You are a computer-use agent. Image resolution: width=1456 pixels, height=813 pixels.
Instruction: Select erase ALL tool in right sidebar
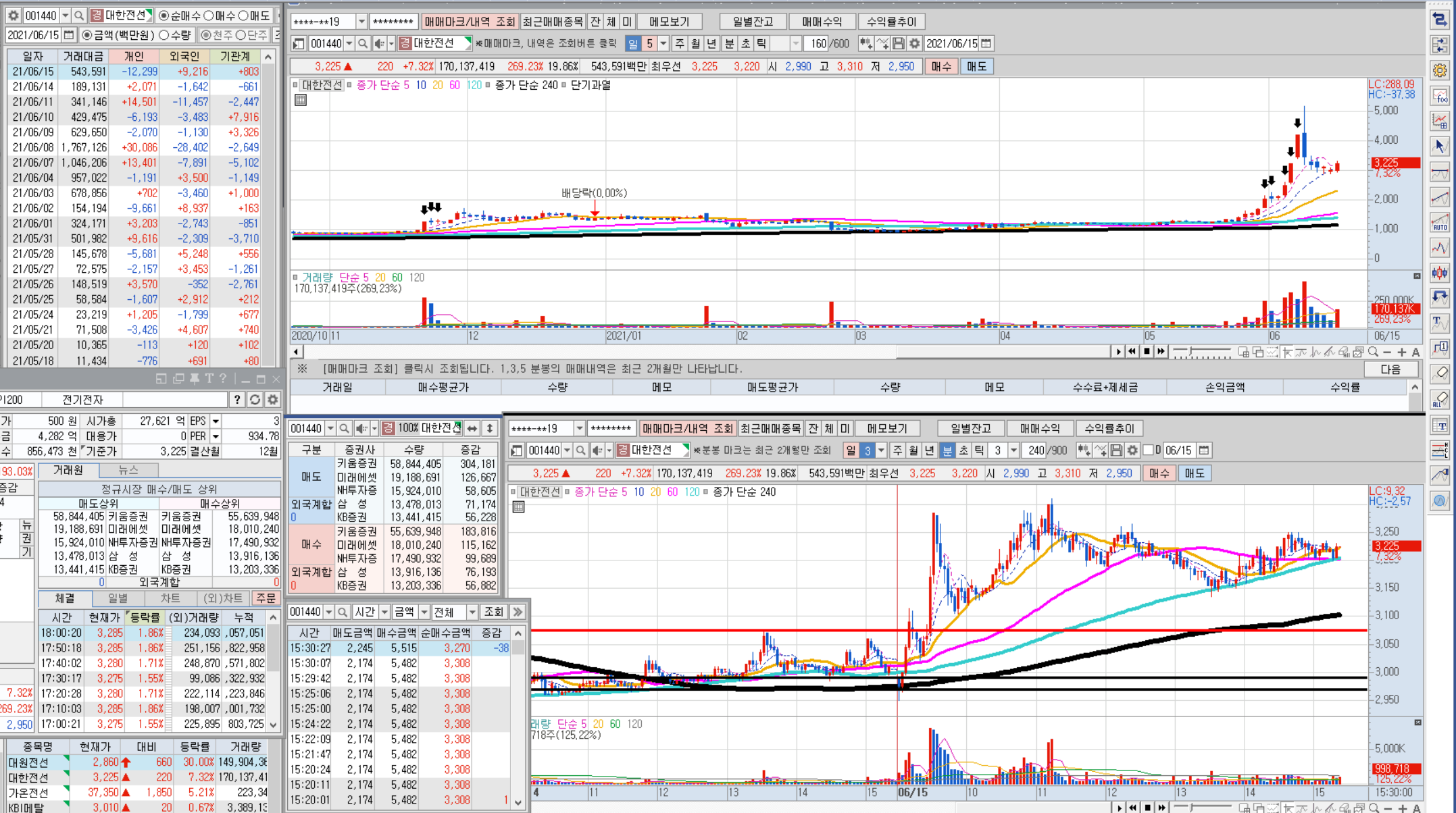[1440, 399]
